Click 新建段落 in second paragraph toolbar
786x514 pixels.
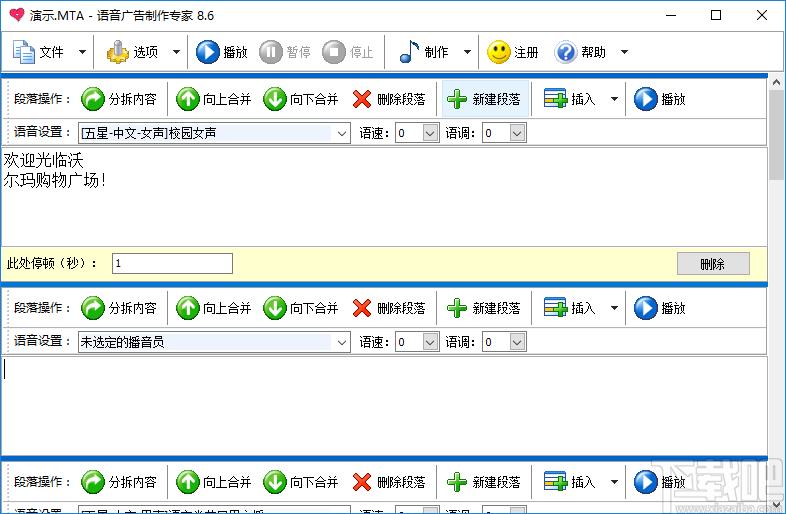point(484,308)
